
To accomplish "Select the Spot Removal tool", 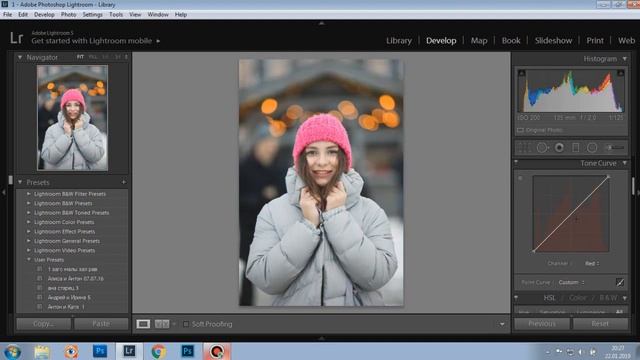I will pos(542,147).
